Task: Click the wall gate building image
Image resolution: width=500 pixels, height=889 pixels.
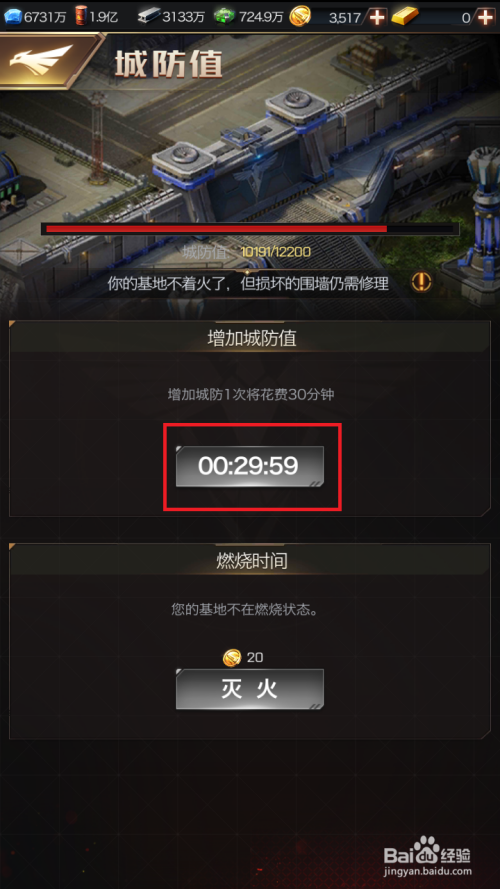Action: (249, 159)
